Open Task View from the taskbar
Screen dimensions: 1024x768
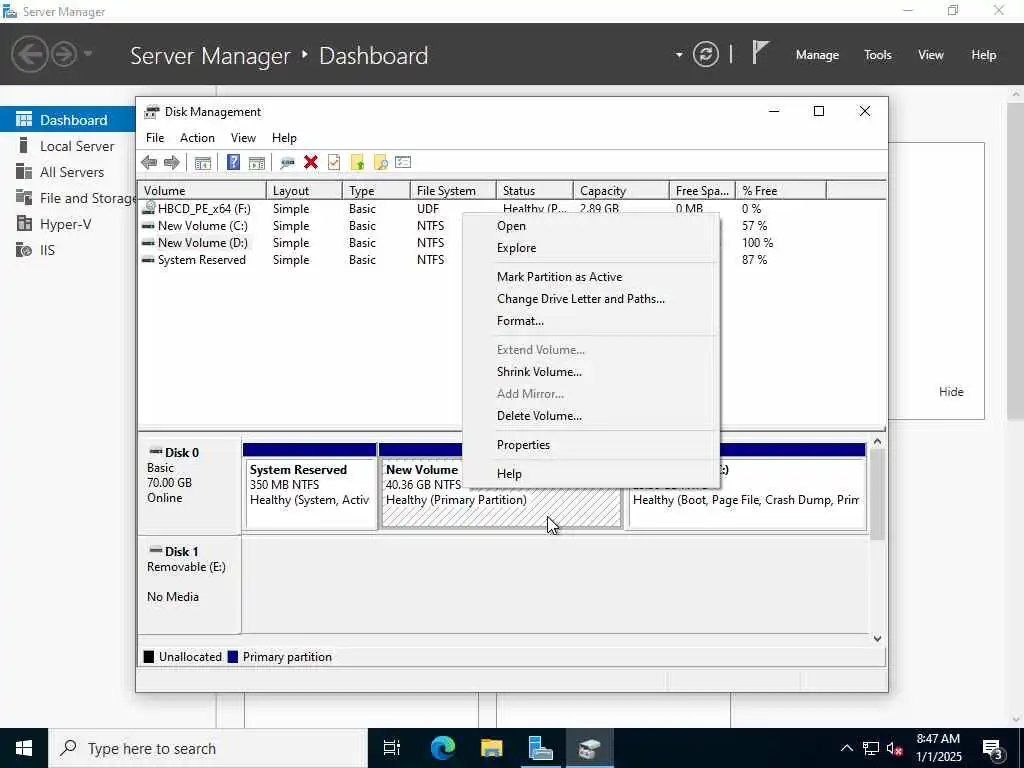click(x=392, y=748)
